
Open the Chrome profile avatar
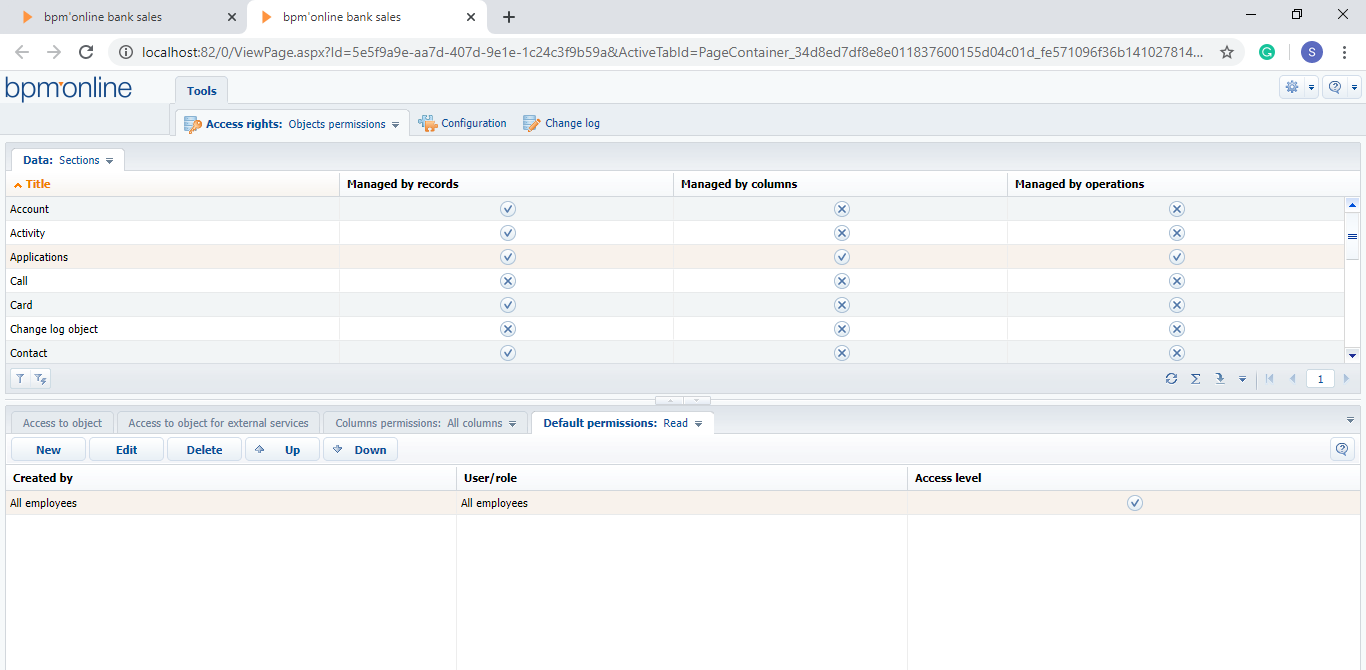click(x=1312, y=52)
